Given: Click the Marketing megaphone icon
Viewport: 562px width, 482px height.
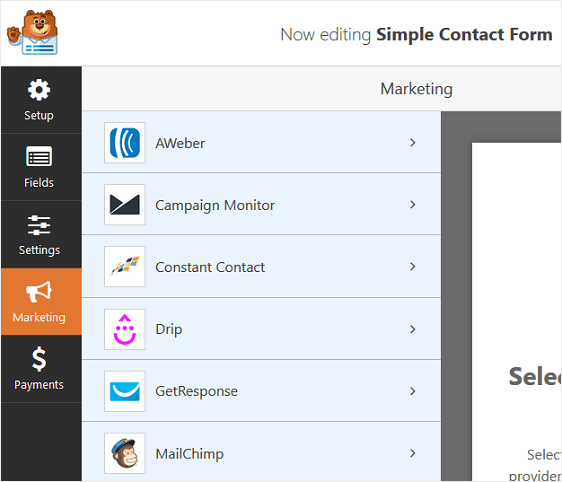Looking at the screenshot, I should point(39,291).
